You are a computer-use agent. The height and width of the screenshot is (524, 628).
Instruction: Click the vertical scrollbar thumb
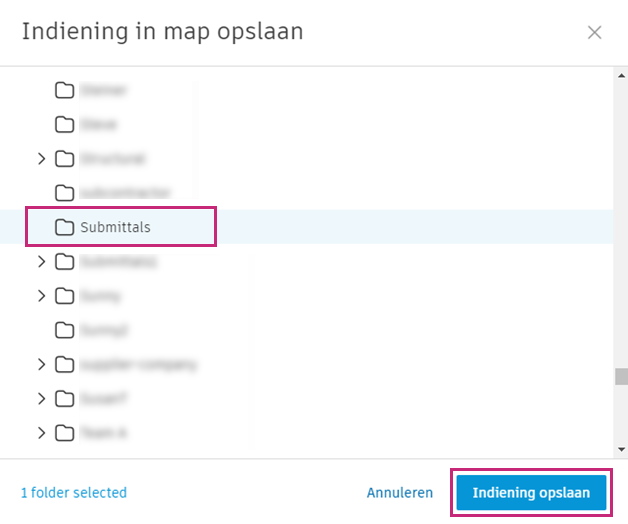620,377
